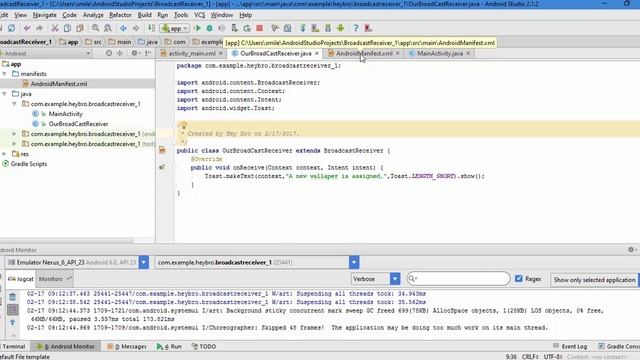The height and width of the screenshot is (360, 640).
Task: Click the src breadcrumb folder
Action: [x=93, y=42]
